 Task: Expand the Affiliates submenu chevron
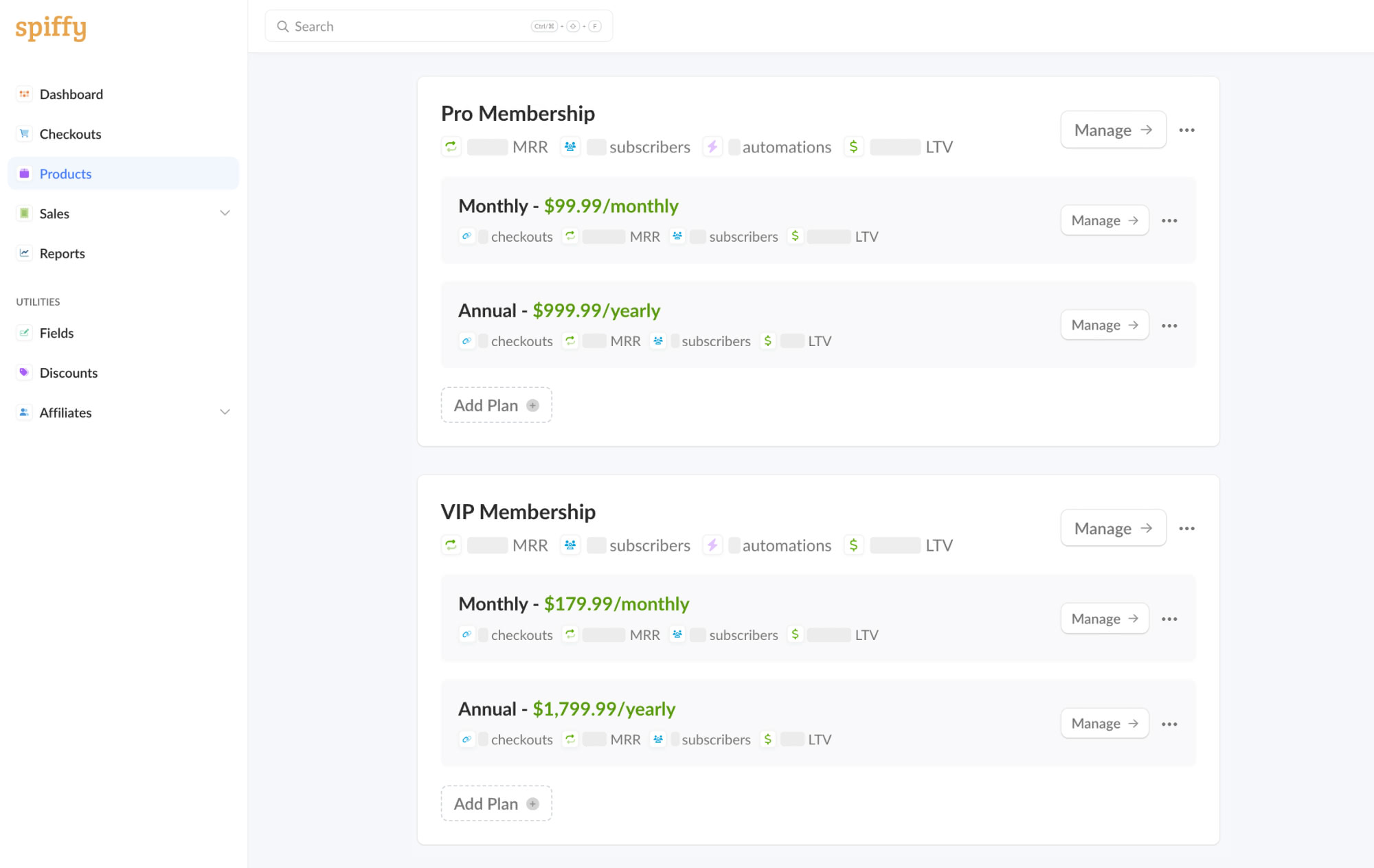(225, 412)
